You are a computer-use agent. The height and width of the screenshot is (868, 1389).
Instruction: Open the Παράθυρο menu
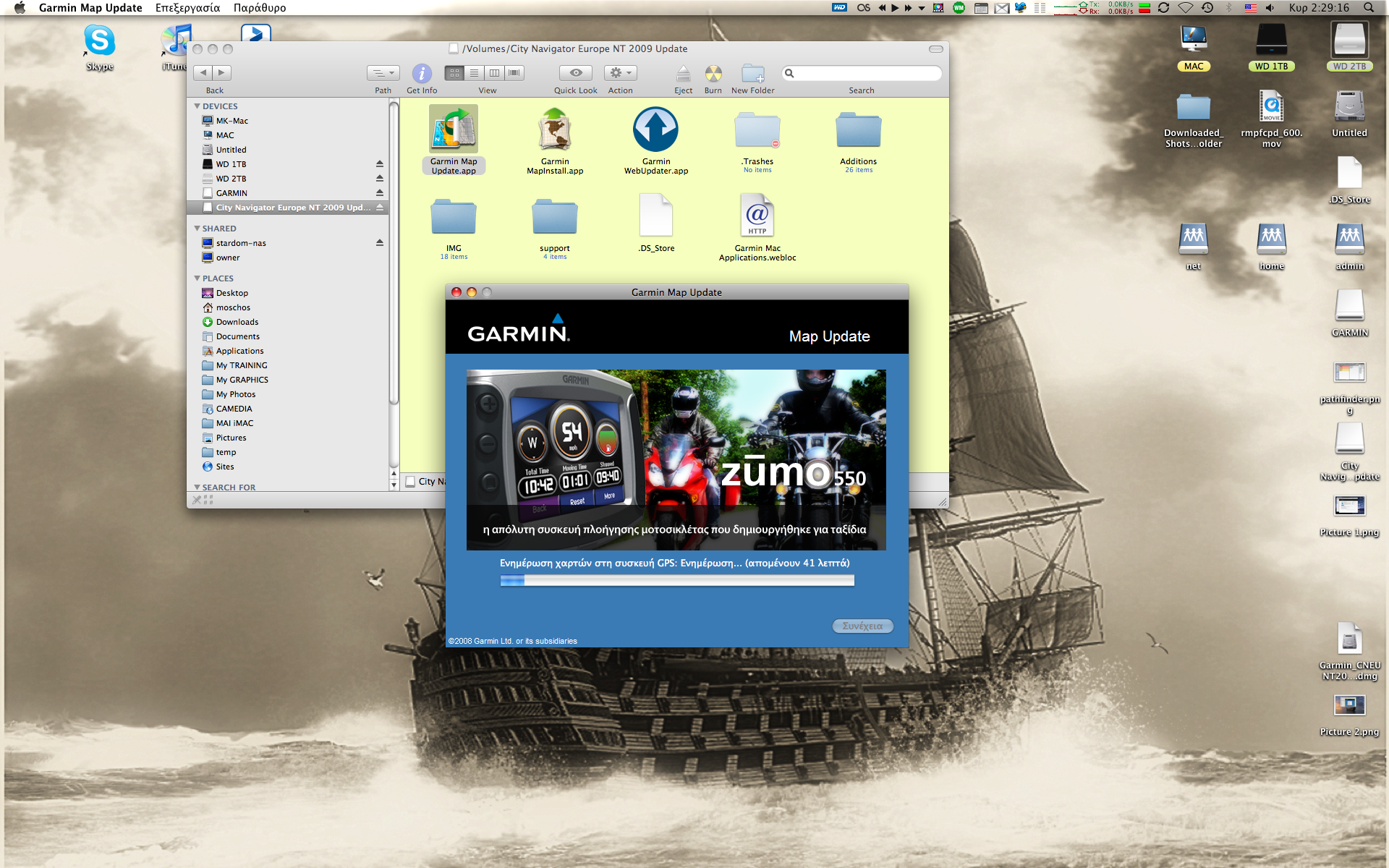tap(260, 8)
